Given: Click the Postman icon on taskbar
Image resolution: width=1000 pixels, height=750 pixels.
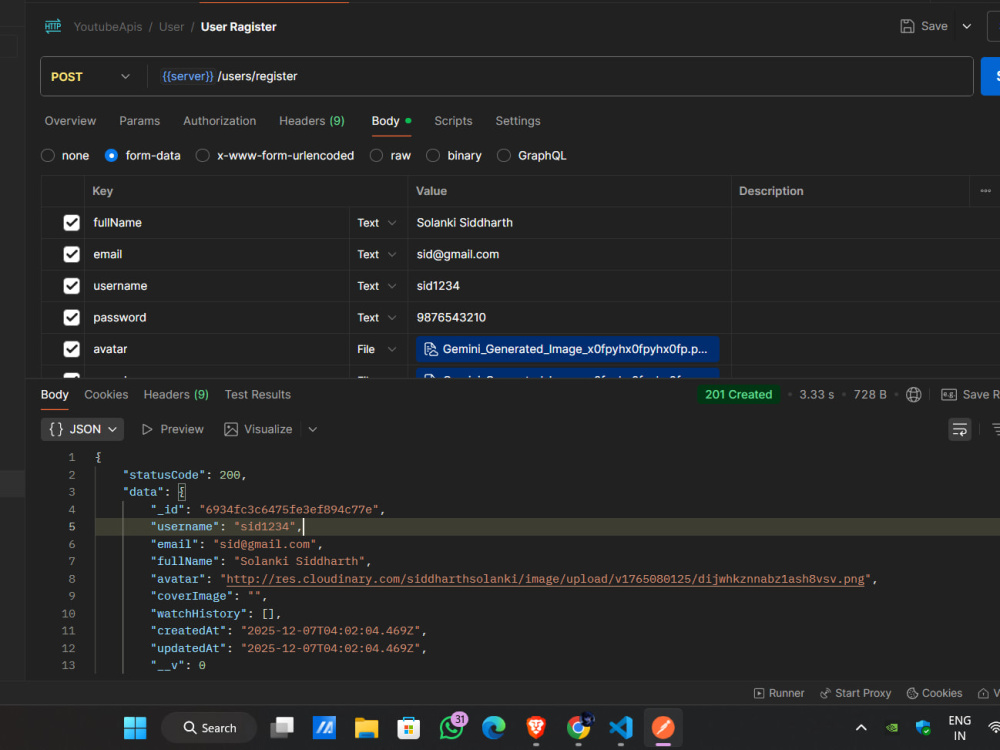Looking at the screenshot, I should click(663, 728).
